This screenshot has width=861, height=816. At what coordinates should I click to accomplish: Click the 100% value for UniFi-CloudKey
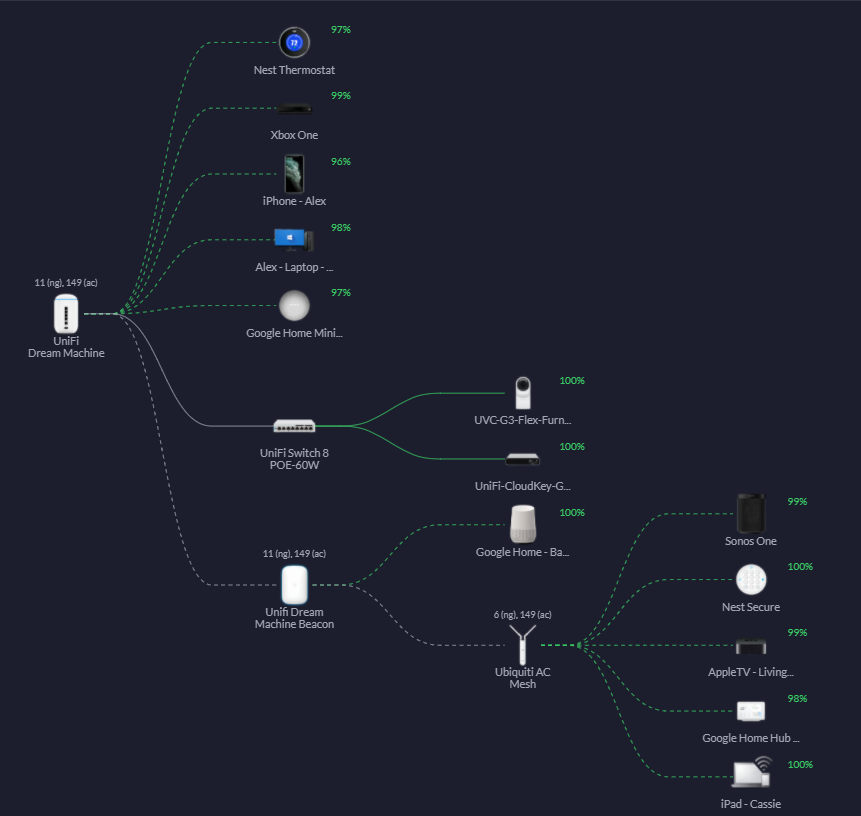pyautogui.click(x=572, y=446)
